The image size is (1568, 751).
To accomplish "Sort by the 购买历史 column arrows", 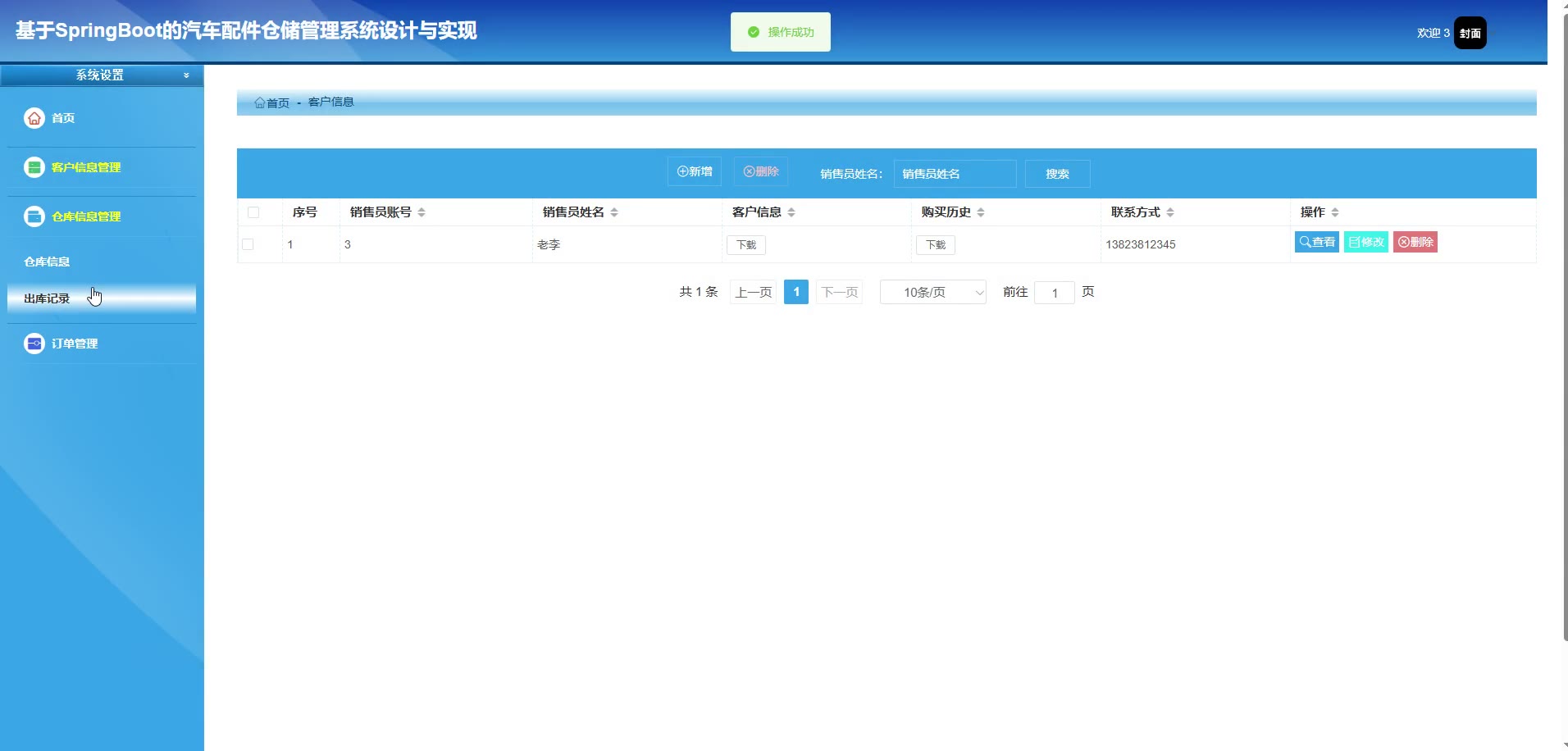I will click(981, 212).
